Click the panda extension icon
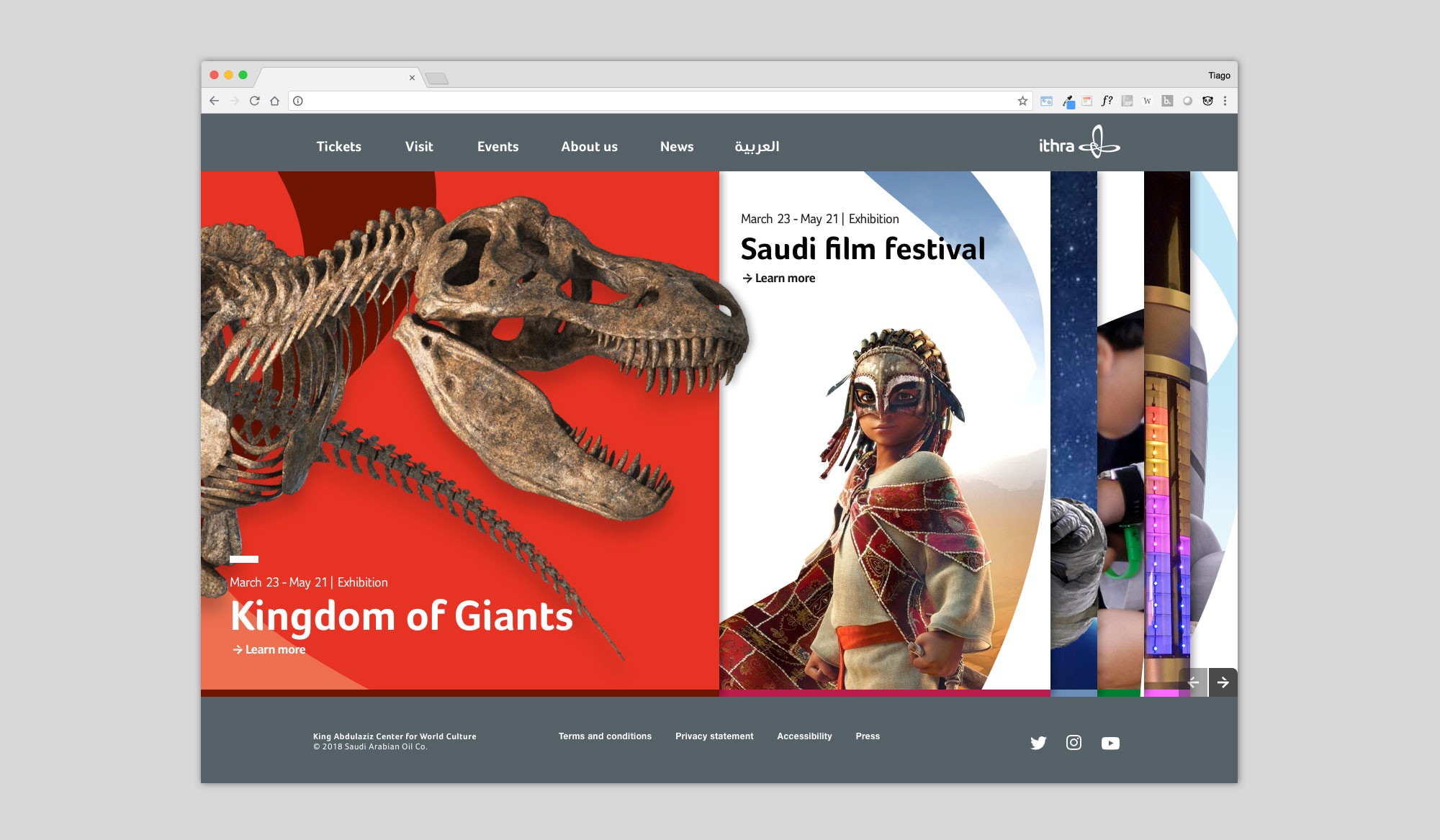The height and width of the screenshot is (840, 1440). pyautogui.click(x=1207, y=101)
